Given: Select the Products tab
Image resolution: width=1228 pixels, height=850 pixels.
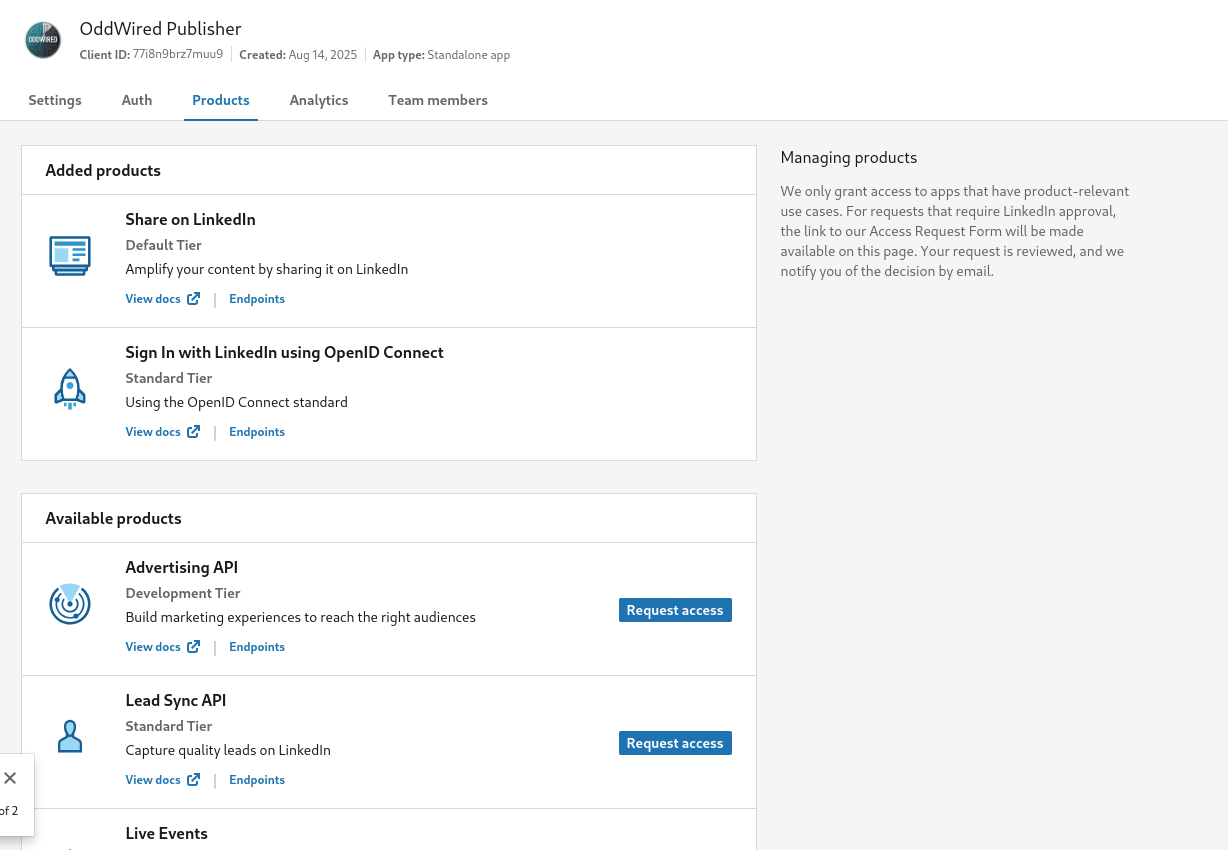Looking at the screenshot, I should click(x=221, y=100).
